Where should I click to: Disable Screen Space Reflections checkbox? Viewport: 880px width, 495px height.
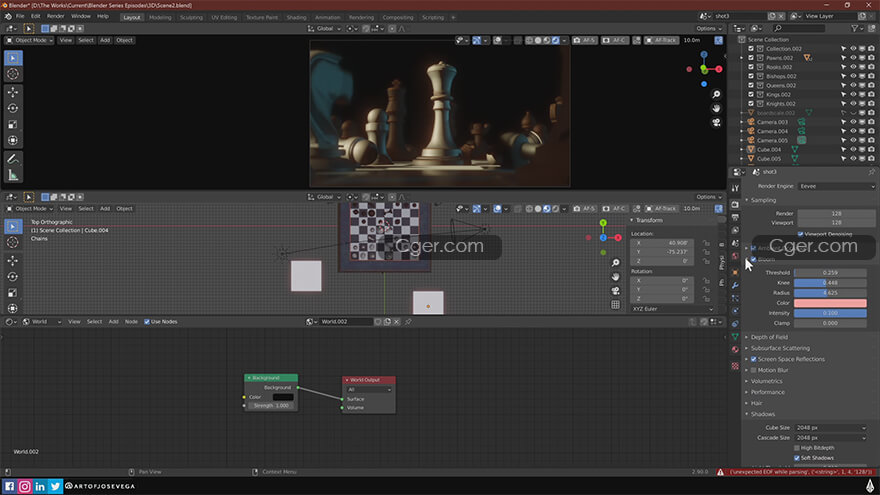[x=754, y=359]
